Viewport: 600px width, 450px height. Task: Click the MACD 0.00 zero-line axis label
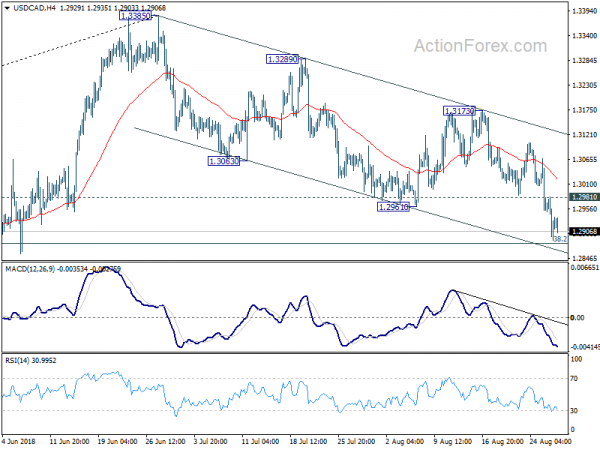576,318
